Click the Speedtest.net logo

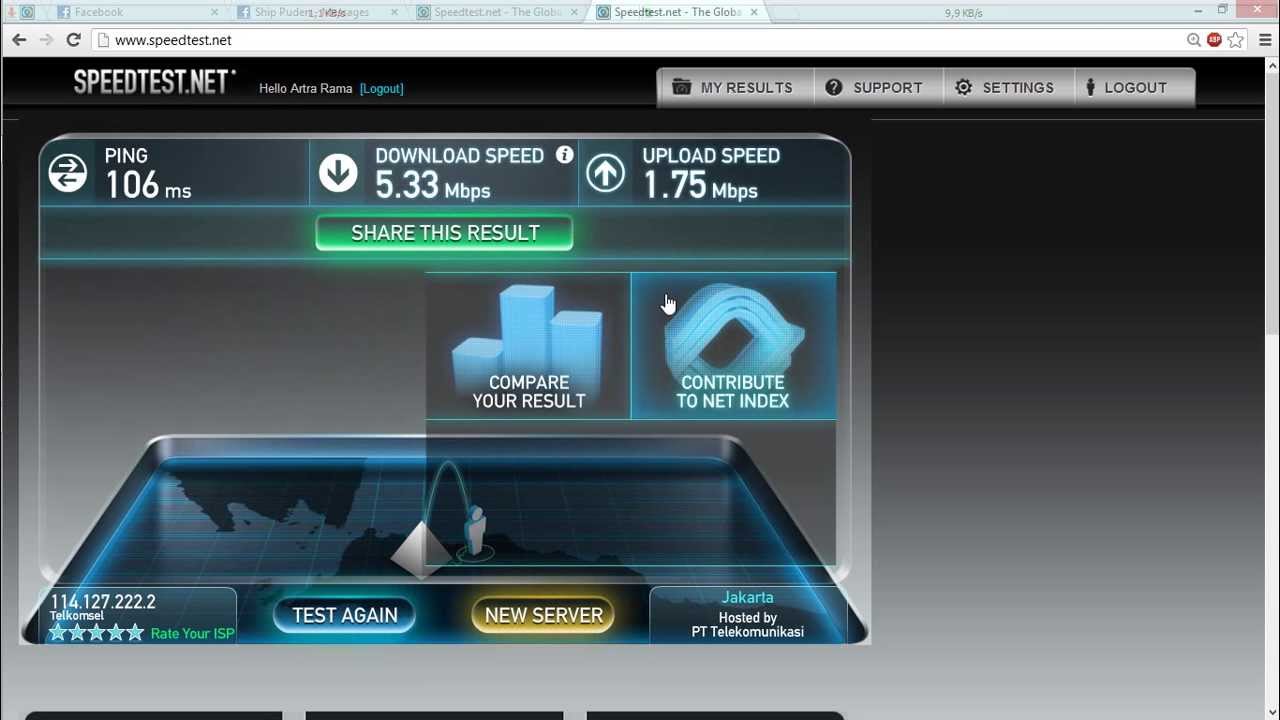tap(154, 82)
